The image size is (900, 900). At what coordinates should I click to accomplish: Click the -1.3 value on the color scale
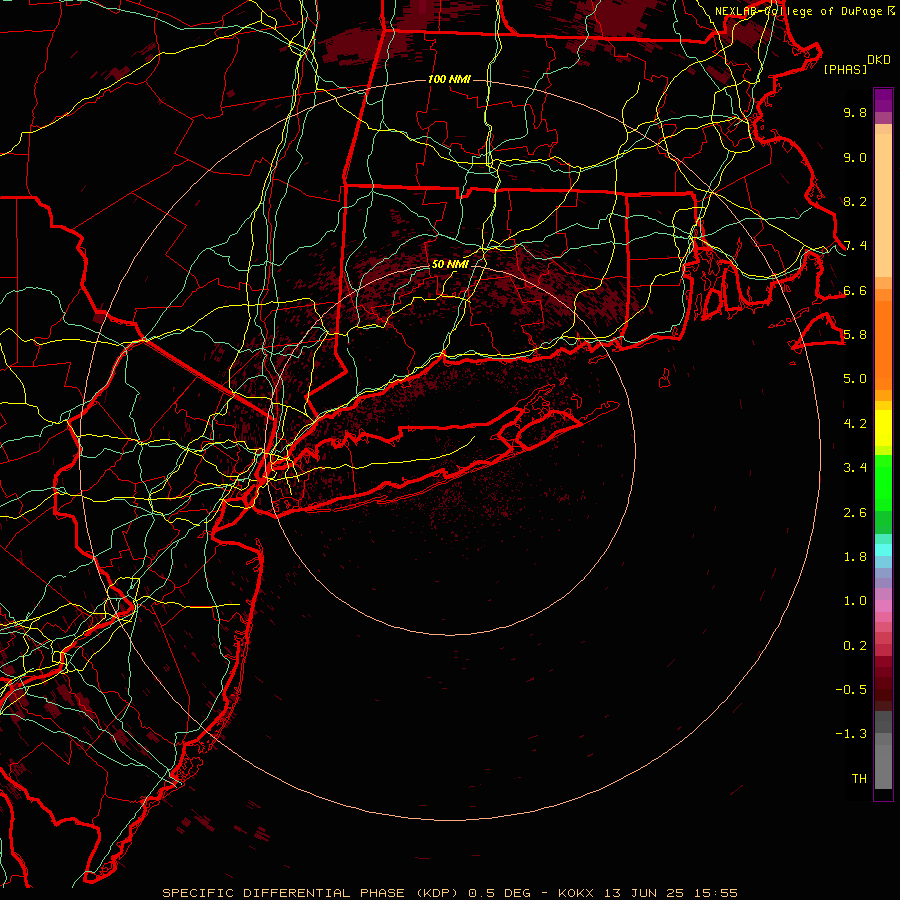(851, 734)
